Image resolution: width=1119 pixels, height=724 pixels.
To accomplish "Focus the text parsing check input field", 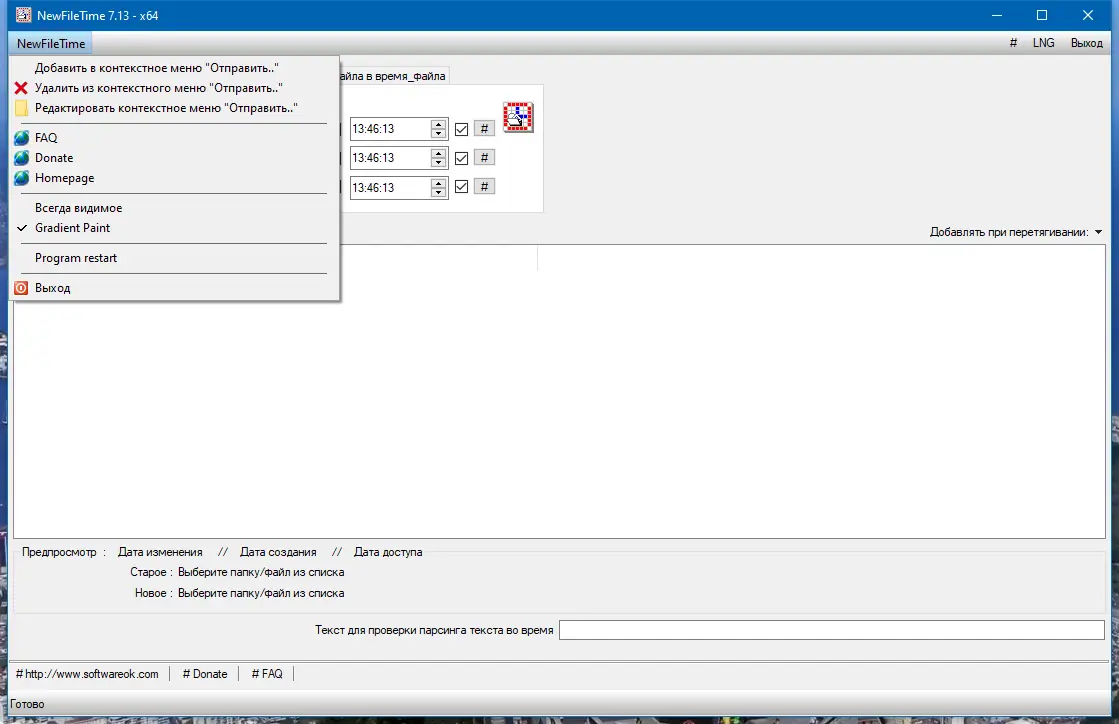I will pyautogui.click(x=831, y=630).
